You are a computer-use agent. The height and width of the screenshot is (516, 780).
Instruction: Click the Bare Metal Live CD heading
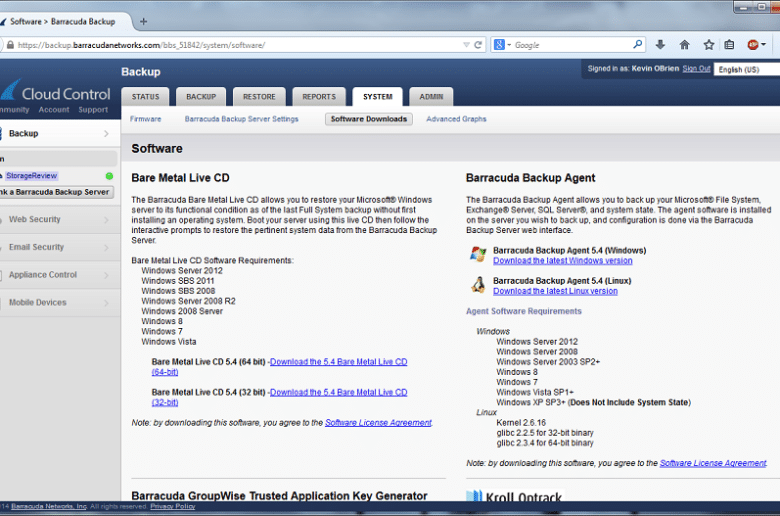(x=180, y=178)
